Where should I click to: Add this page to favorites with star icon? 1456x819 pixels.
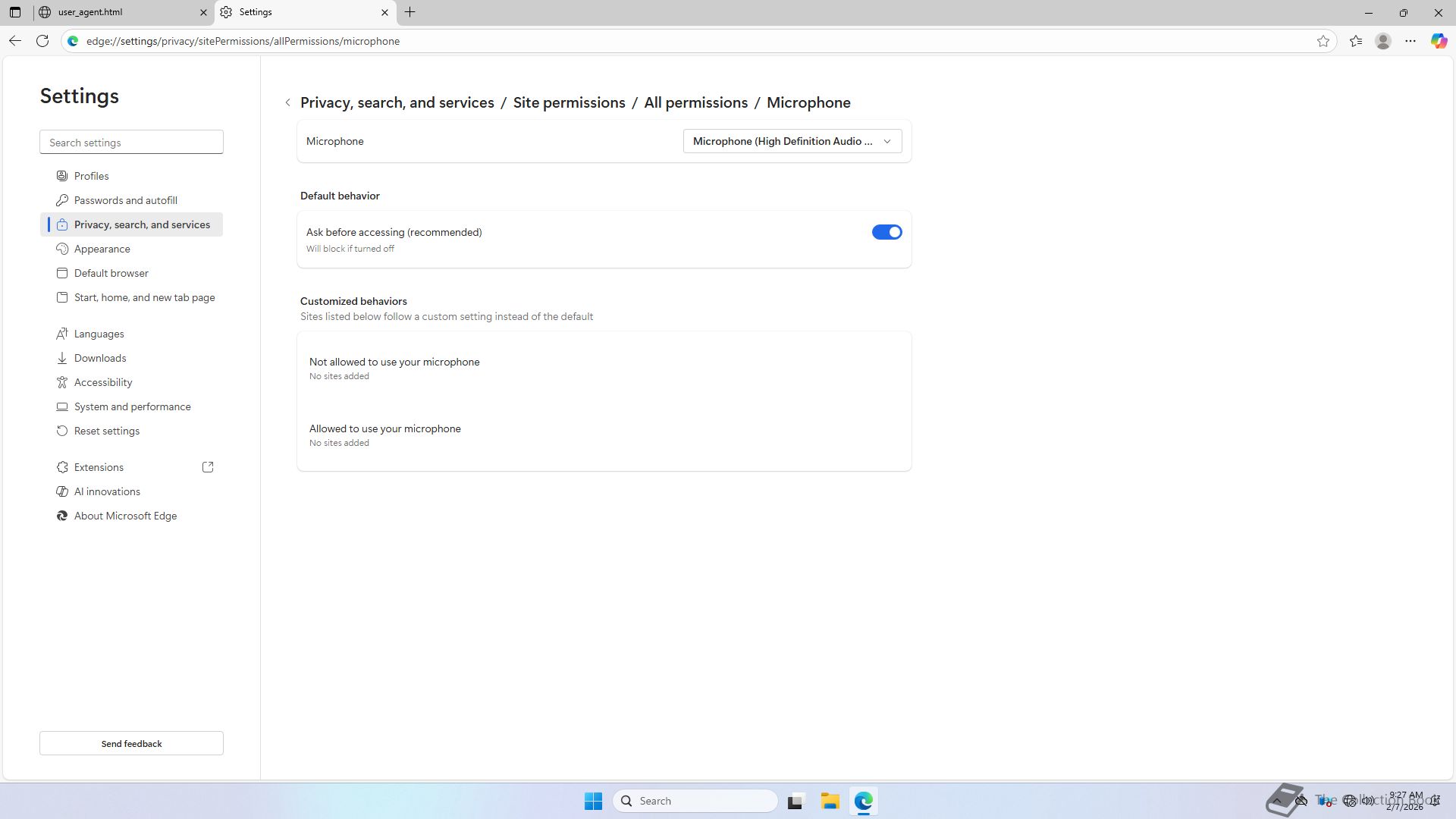click(x=1323, y=41)
